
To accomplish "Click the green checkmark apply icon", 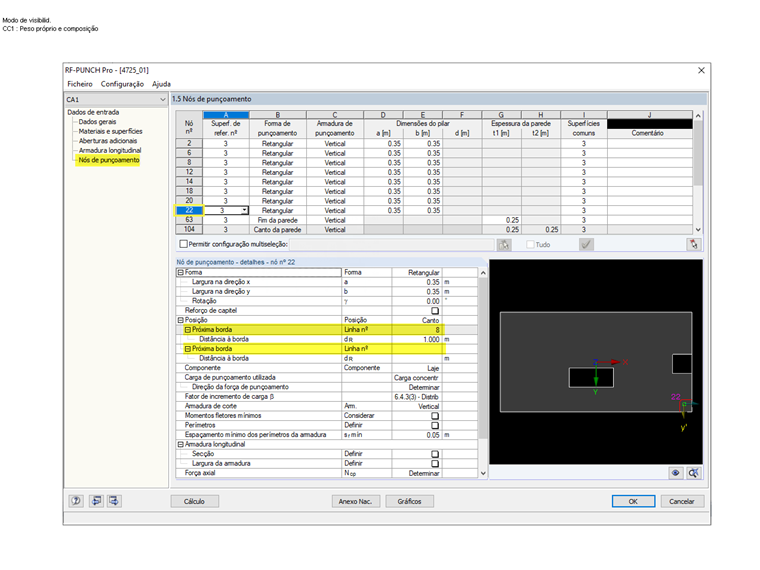I will (x=586, y=244).
